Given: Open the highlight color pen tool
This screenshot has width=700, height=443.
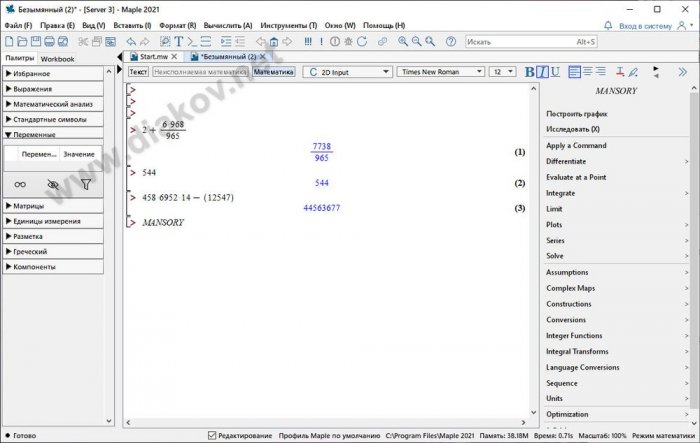Looking at the screenshot, I should [x=633, y=71].
